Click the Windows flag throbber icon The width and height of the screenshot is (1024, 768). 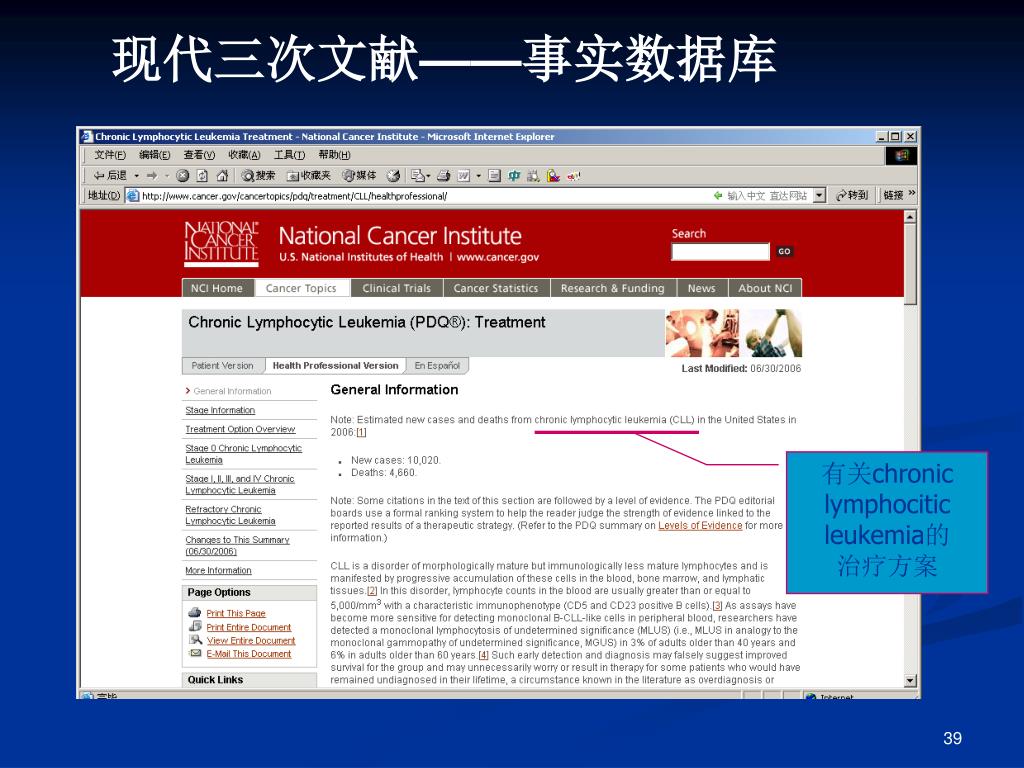[901, 155]
